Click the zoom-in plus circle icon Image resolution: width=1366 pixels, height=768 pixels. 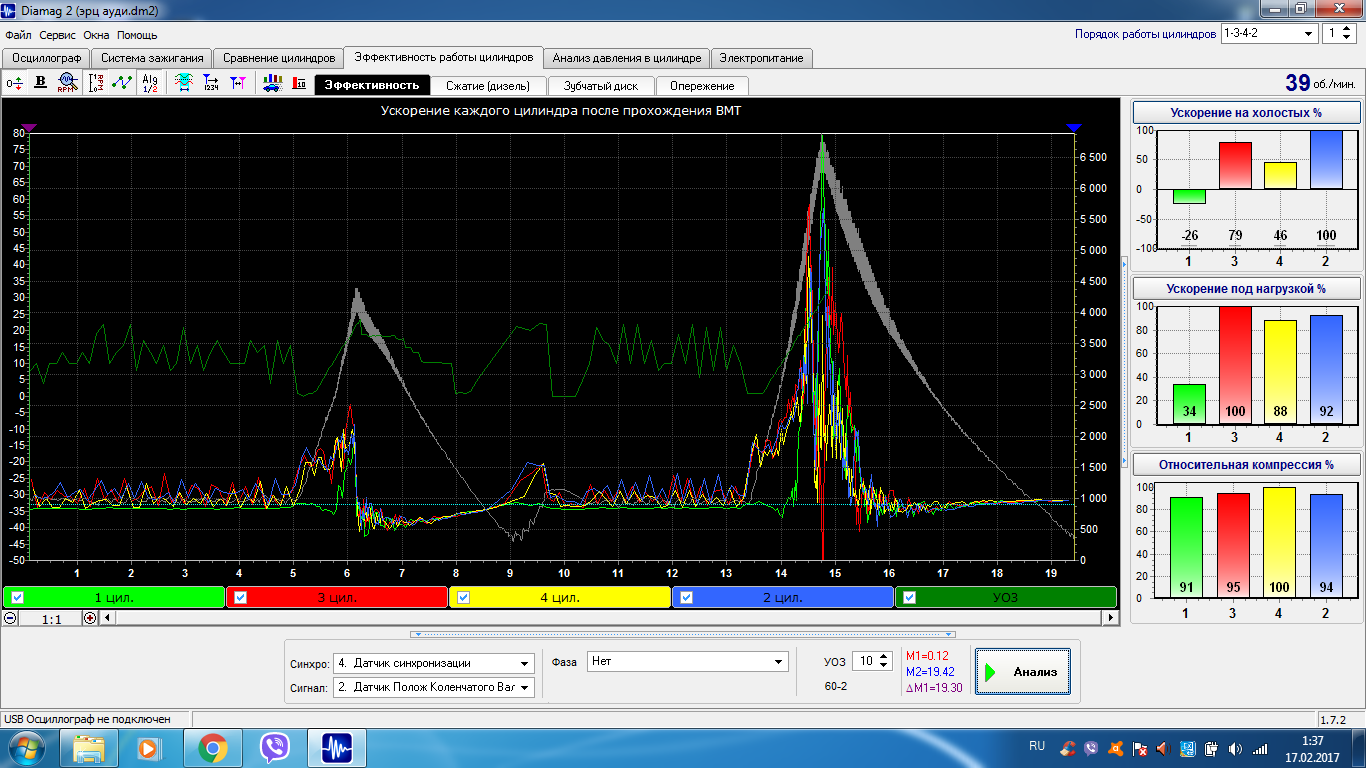90,618
